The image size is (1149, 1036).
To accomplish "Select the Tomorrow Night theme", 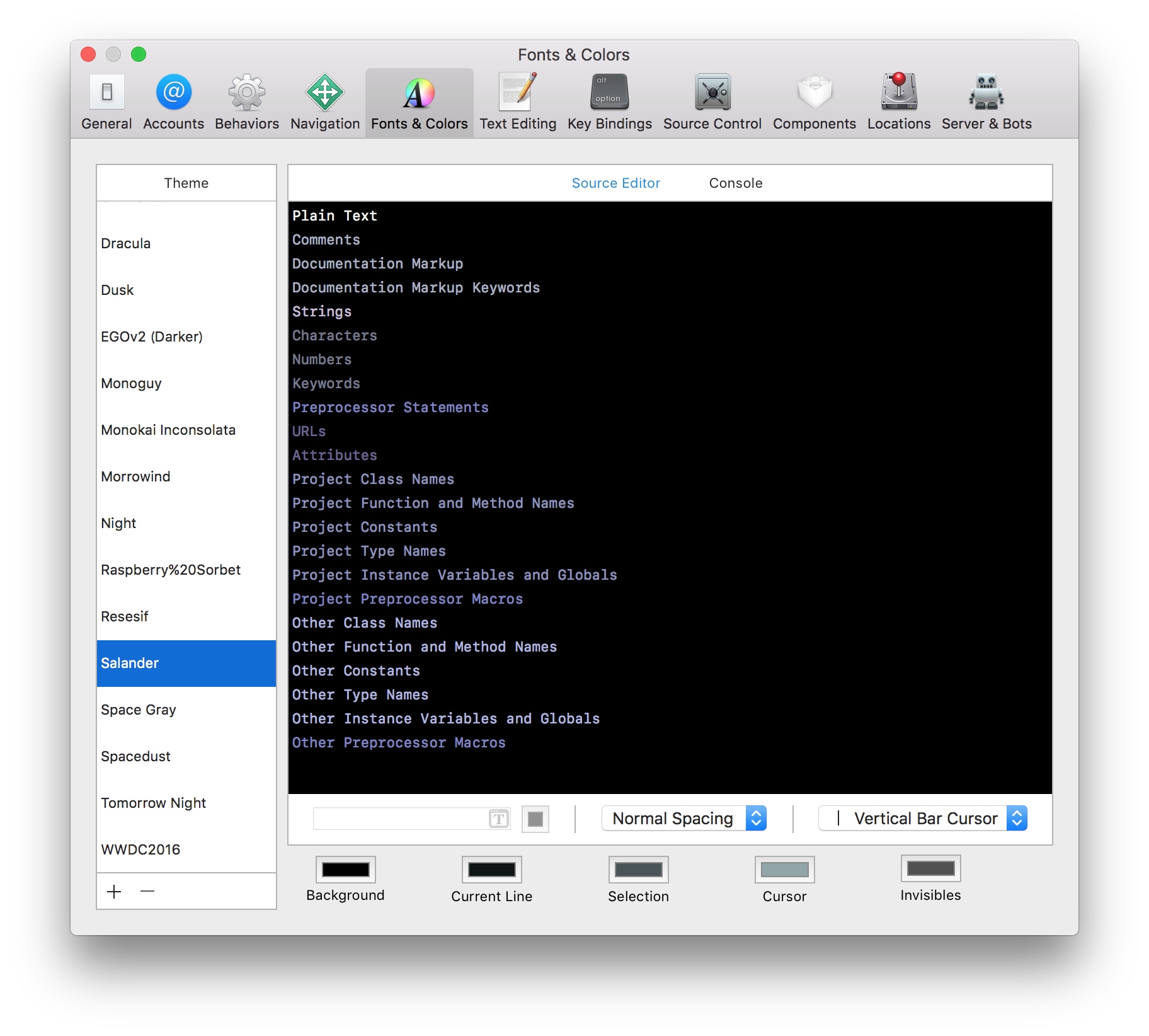I will (x=186, y=803).
